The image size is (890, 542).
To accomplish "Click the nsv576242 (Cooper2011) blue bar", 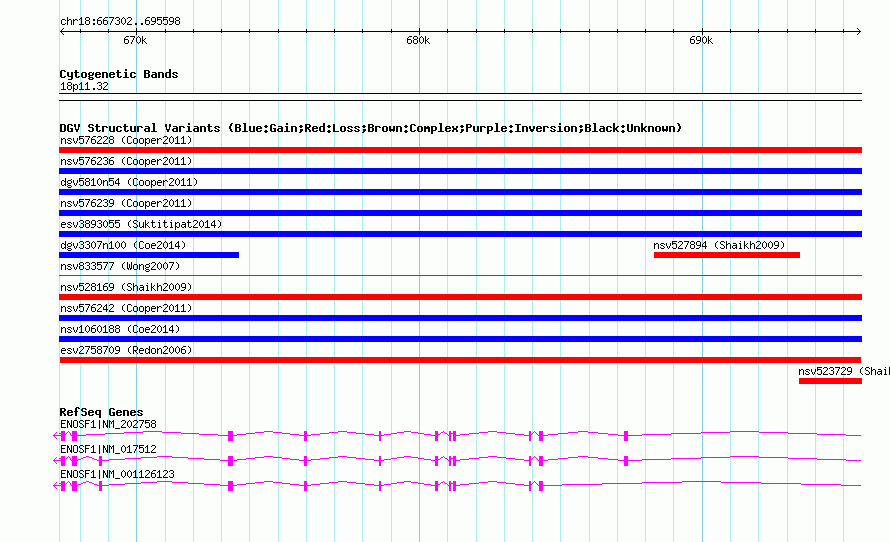I will 460,318.
